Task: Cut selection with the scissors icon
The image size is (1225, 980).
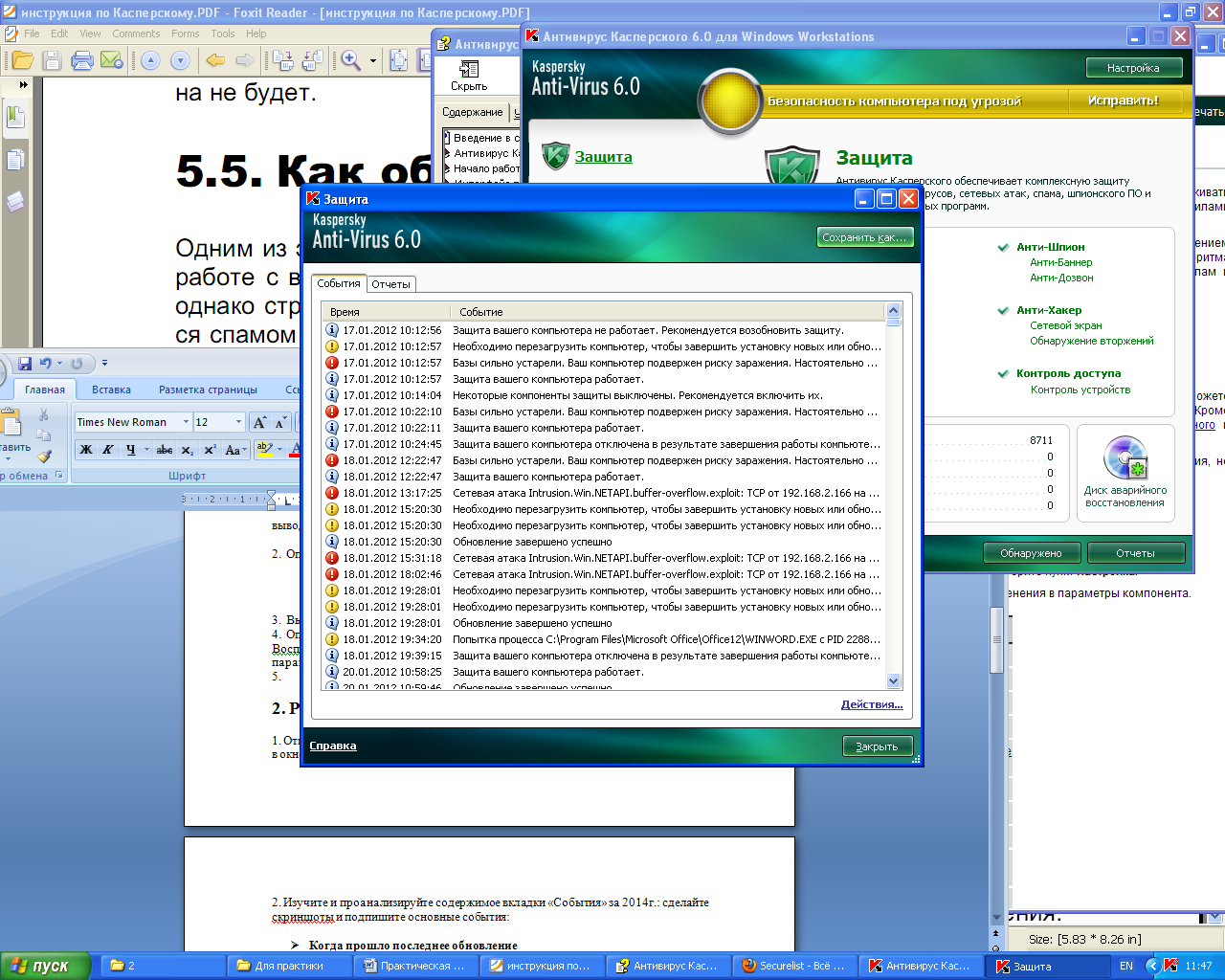Action: 43,414
